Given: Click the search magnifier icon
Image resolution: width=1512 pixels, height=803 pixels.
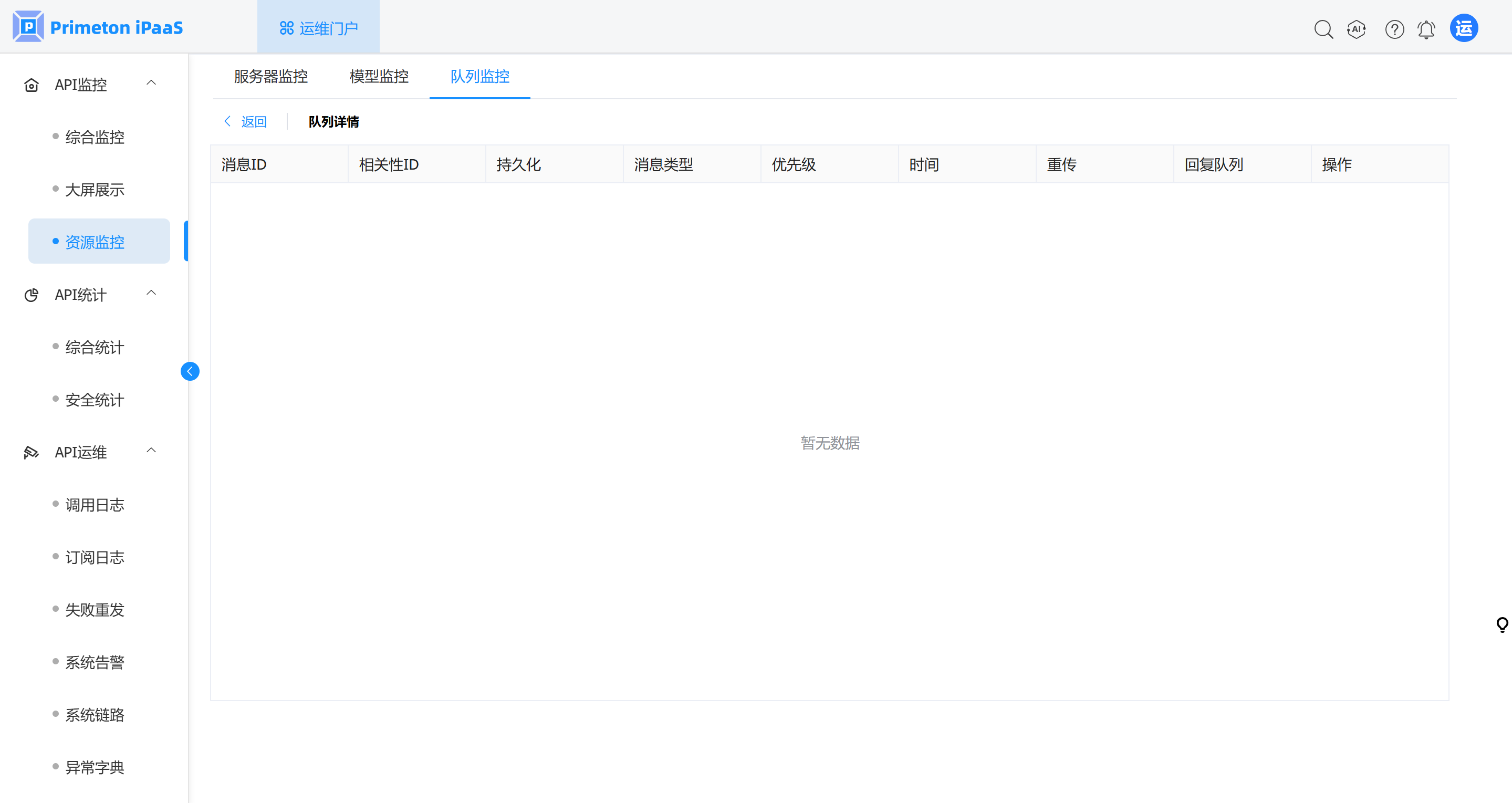Looking at the screenshot, I should (1323, 29).
